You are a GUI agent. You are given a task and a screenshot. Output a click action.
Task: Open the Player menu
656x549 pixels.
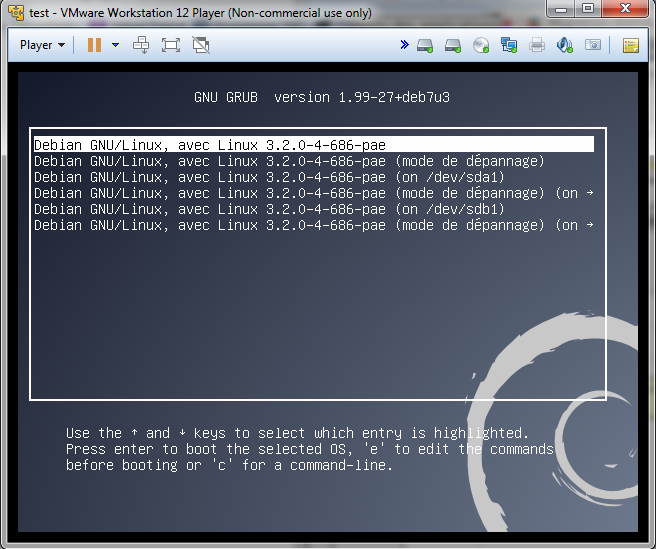(x=42, y=45)
